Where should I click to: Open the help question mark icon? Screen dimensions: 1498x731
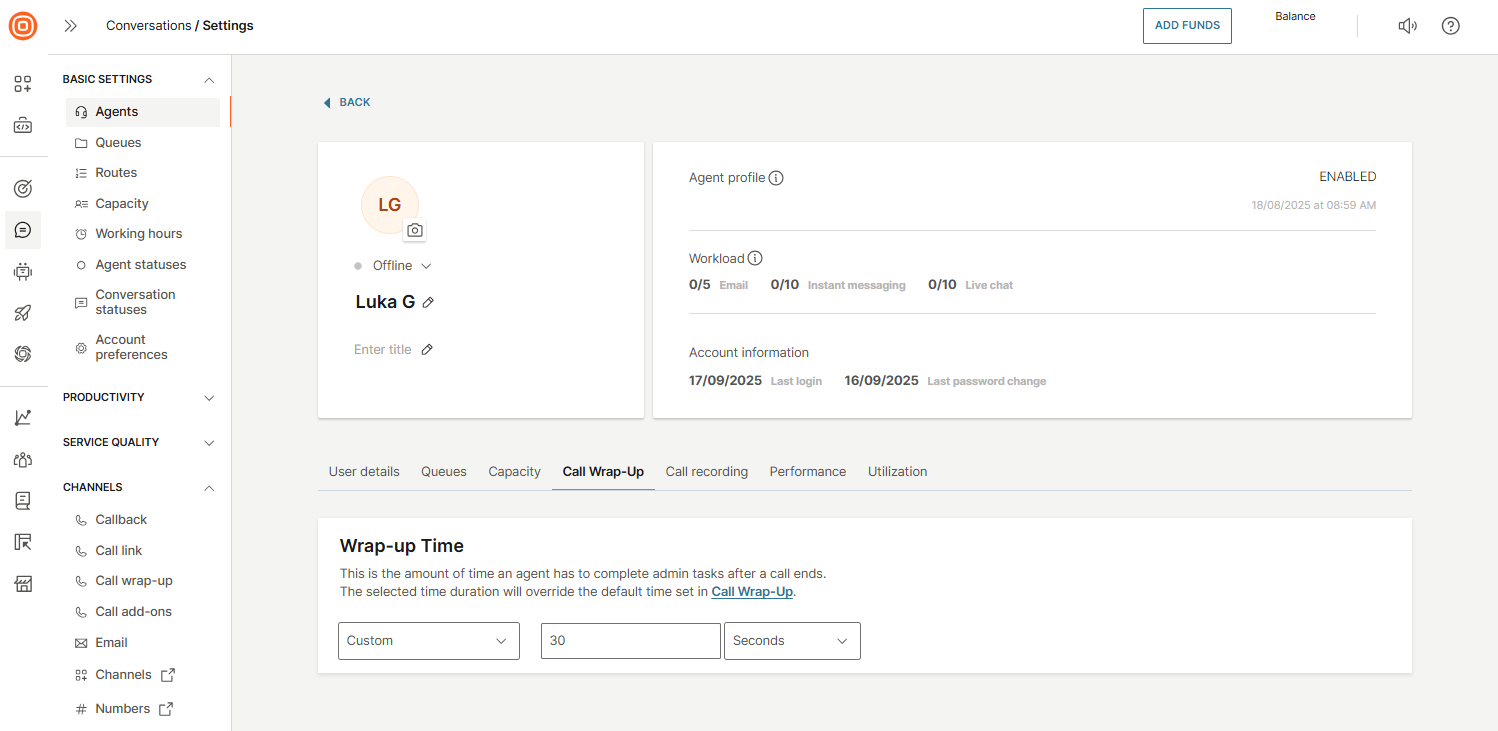click(1450, 26)
